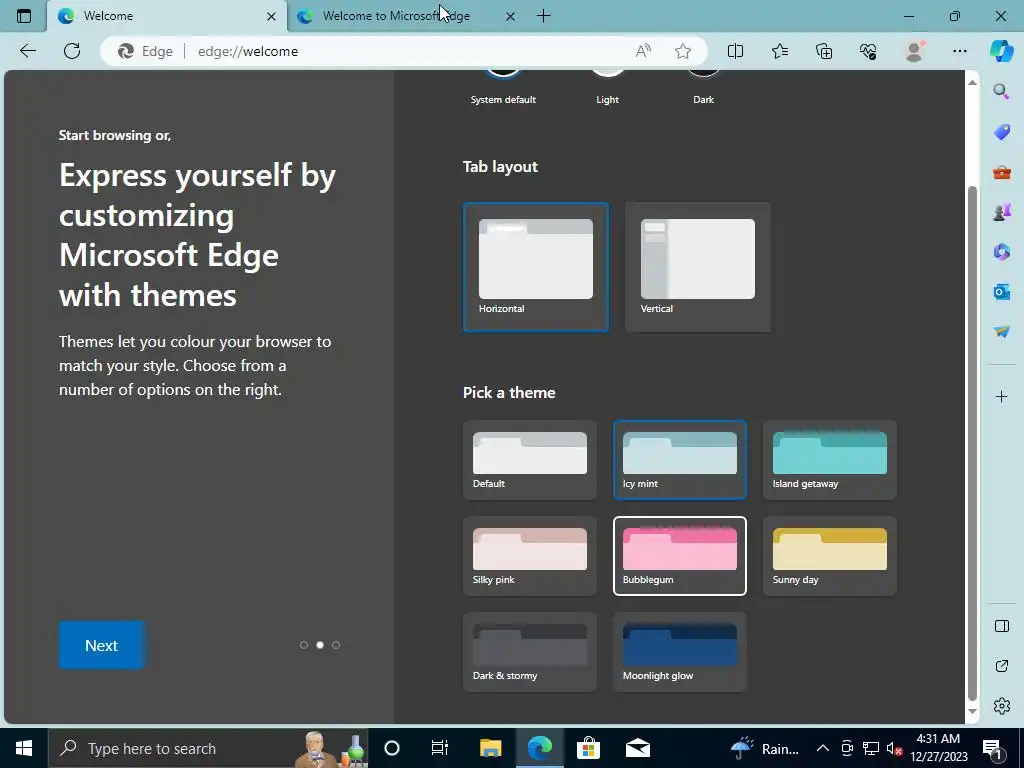Open Collections icon
The width and height of the screenshot is (1024, 768).
point(824,51)
